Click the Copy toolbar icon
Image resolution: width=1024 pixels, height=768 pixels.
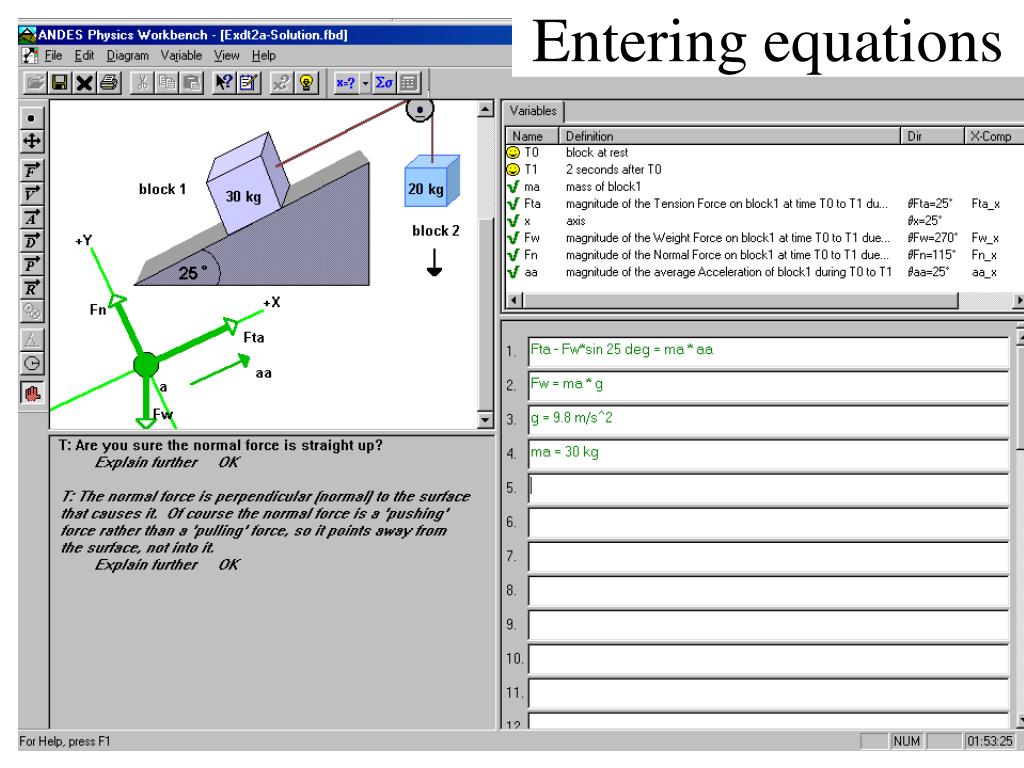167,83
